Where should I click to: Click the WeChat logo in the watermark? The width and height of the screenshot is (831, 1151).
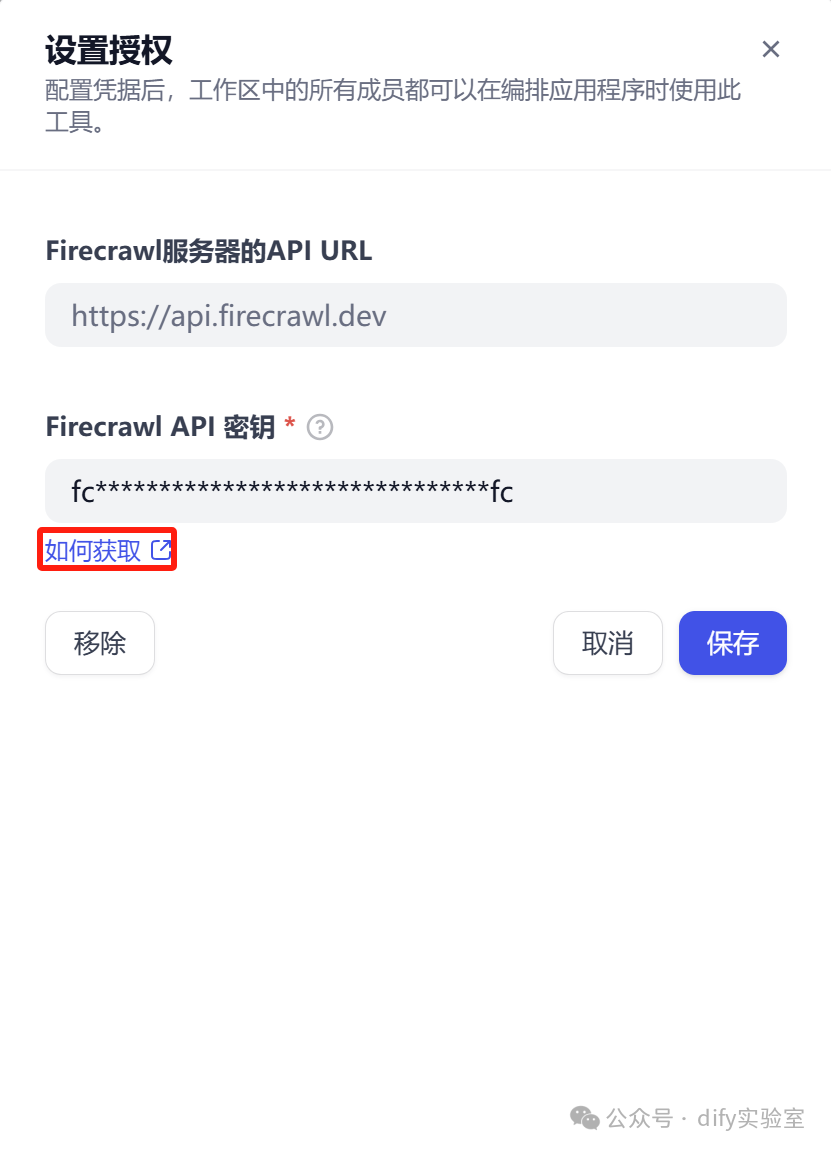(x=584, y=1118)
